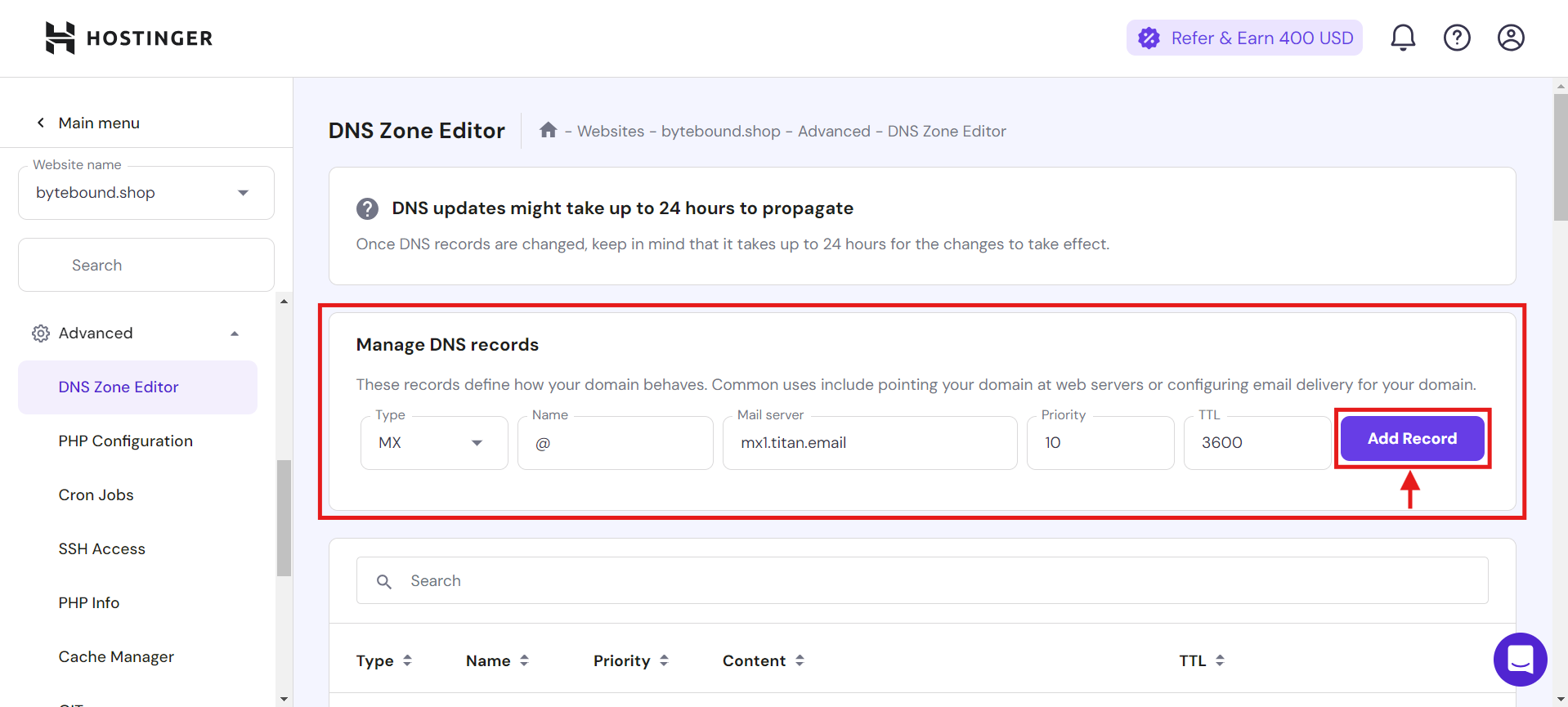Click the sidebar Search field

(146, 265)
